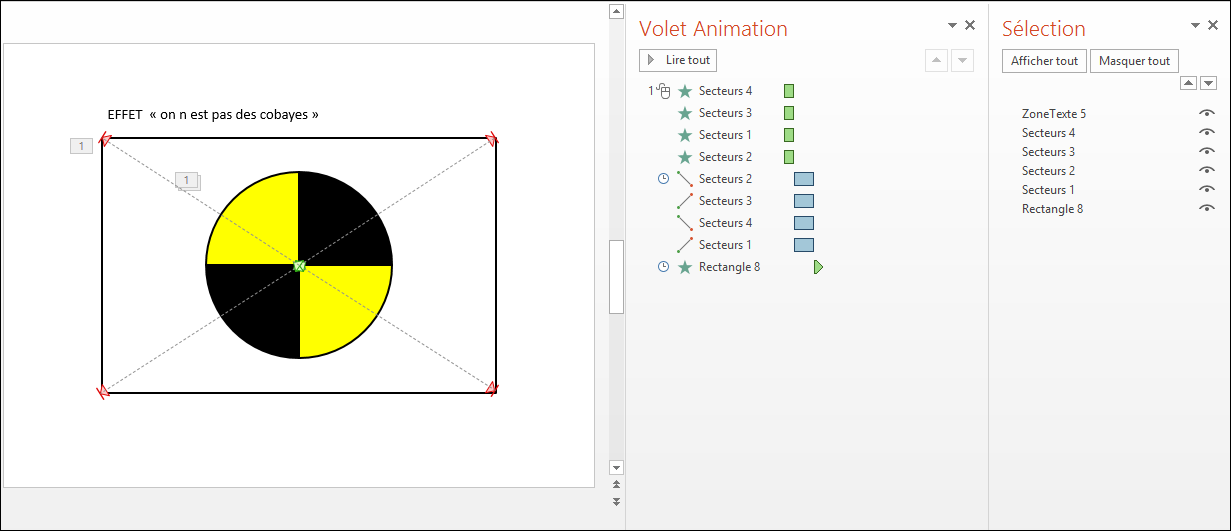This screenshot has height=531, width=1231.
Task: Select the EFFET text box on slide
Action: point(213,114)
